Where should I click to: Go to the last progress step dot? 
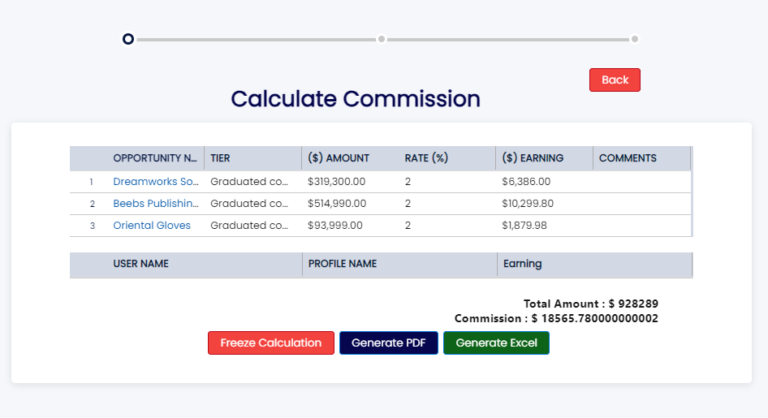635,39
